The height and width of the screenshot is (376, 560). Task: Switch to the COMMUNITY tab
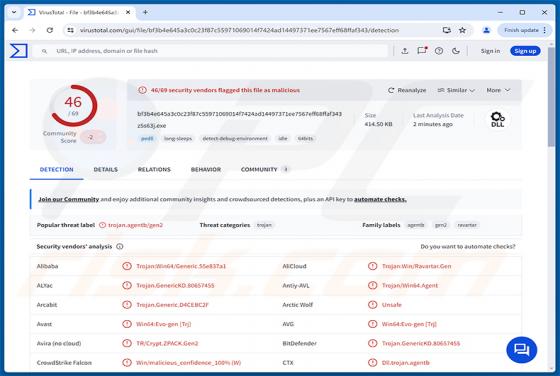pos(265,170)
